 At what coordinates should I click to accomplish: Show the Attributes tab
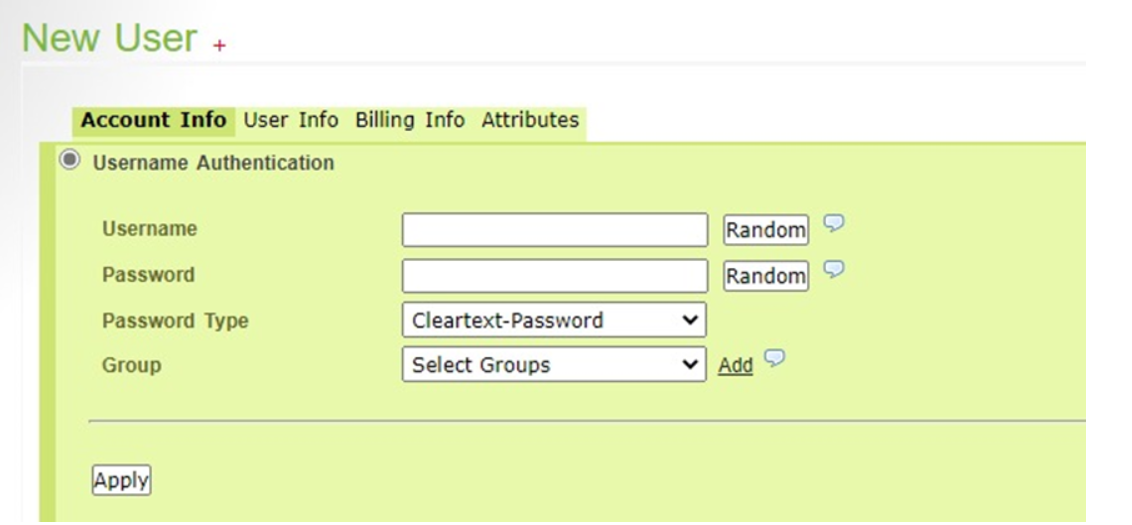530,120
